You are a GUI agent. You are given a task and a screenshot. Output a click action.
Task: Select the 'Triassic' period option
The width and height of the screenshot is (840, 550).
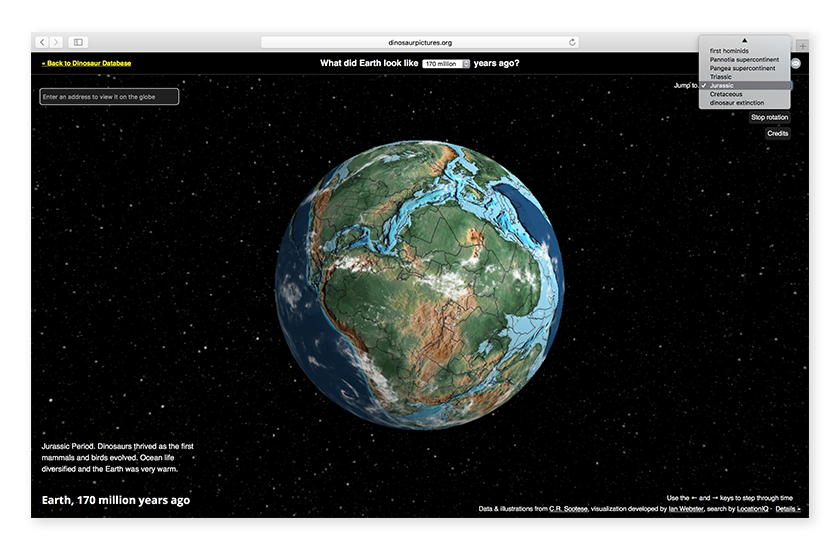point(720,77)
